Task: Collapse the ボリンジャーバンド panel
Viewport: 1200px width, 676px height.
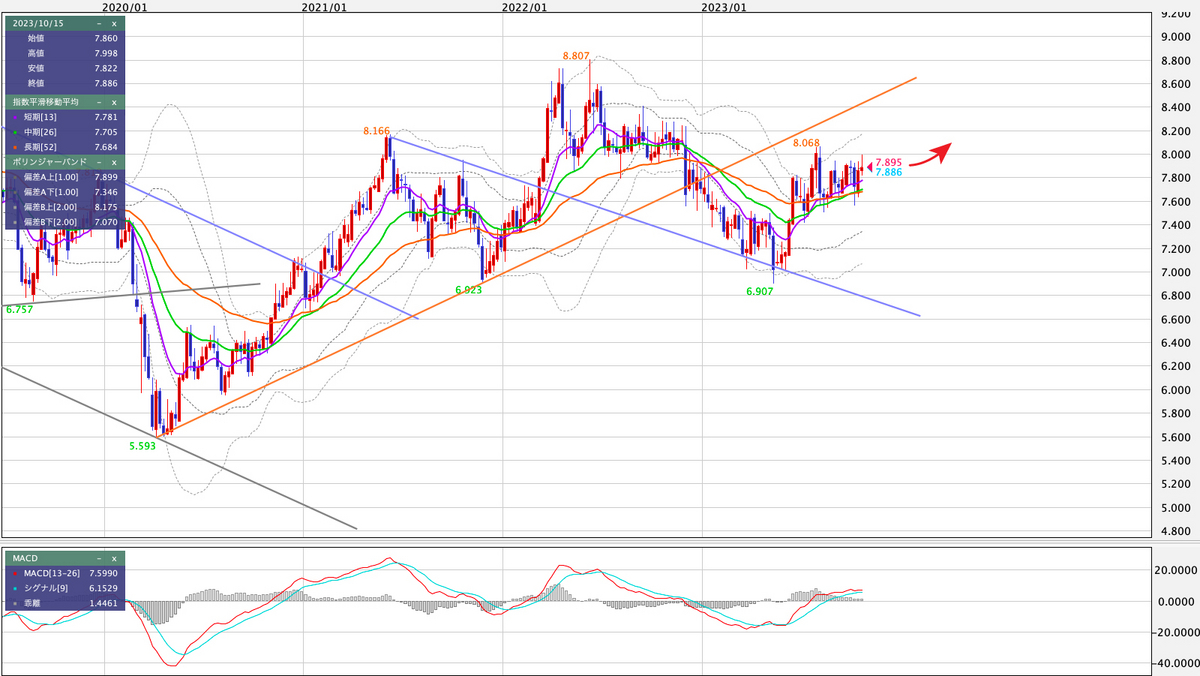Action: pos(100,160)
